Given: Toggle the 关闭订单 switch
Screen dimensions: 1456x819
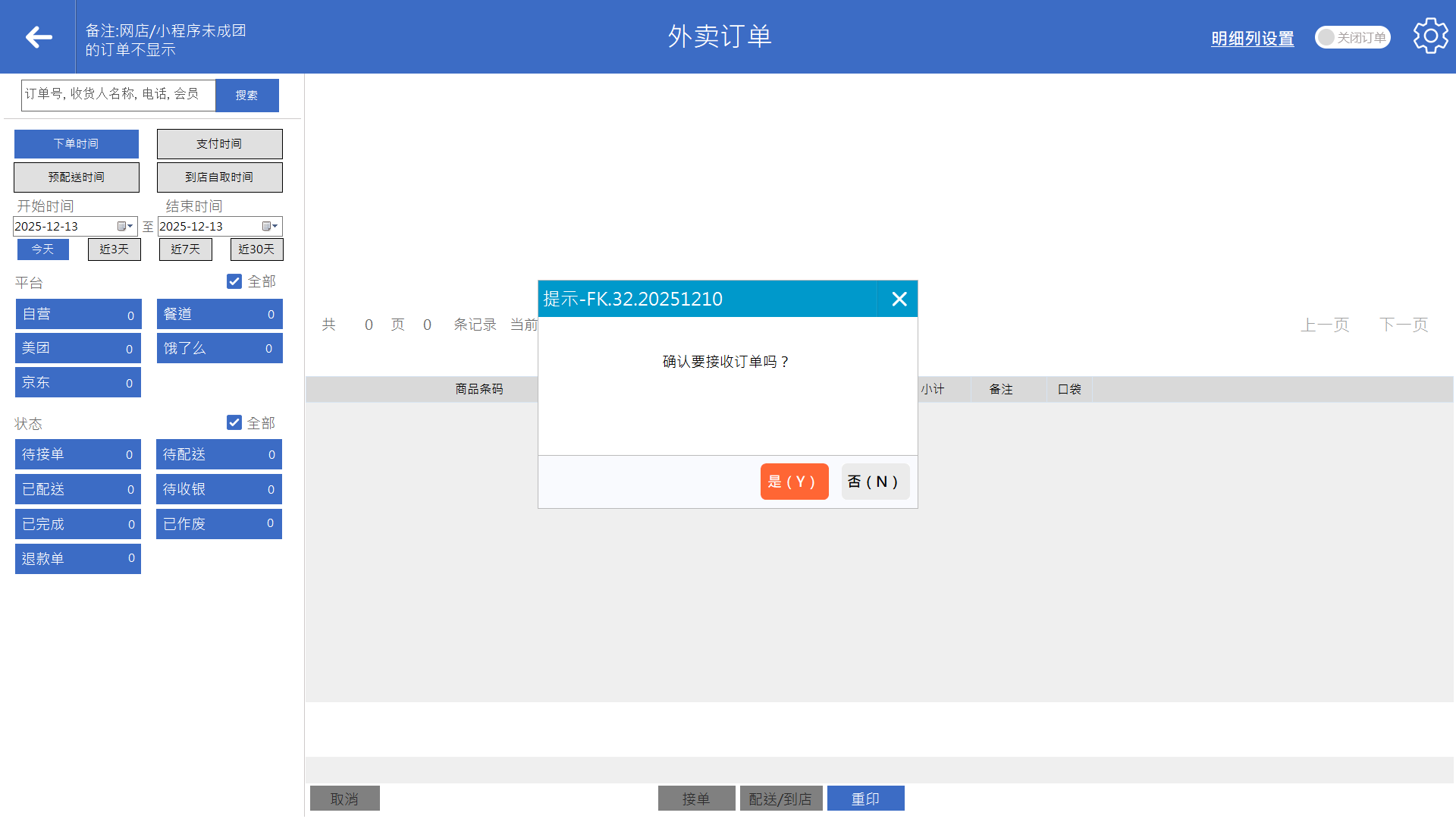Looking at the screenshot, I should point(1352,37).
